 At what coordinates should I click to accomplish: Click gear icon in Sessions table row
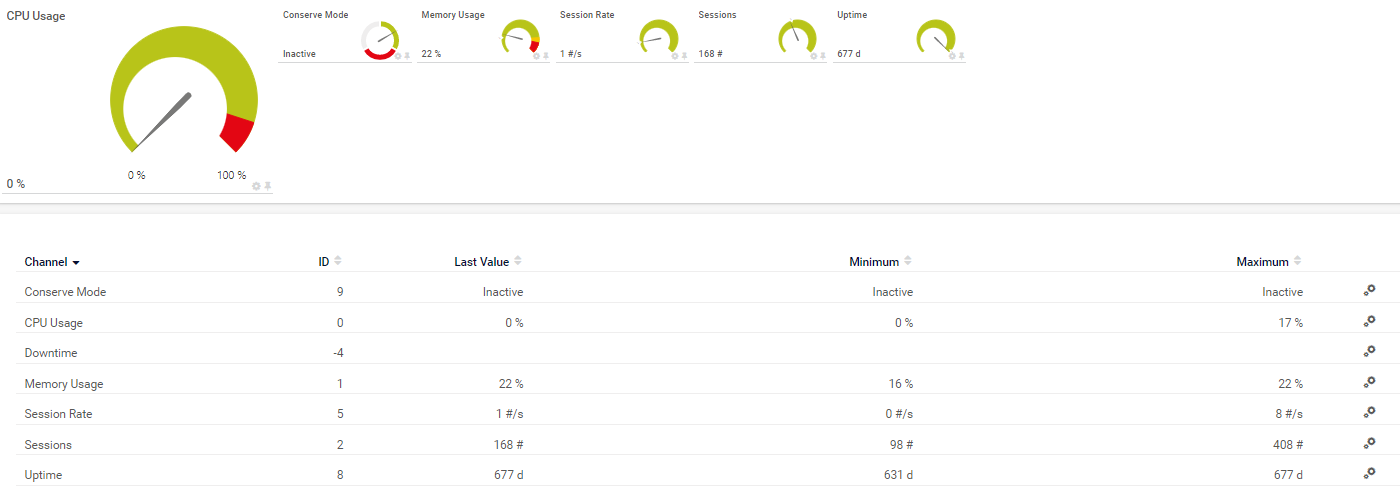[1369, 443]
